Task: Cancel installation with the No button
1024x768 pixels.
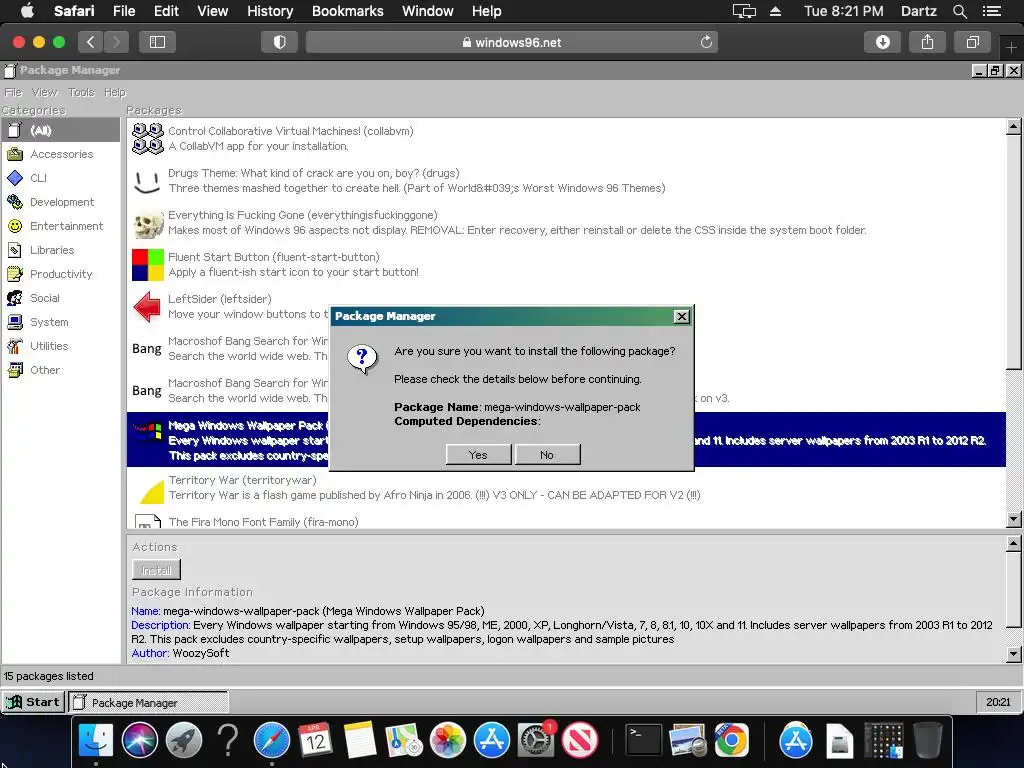Action: coord(547,455)
